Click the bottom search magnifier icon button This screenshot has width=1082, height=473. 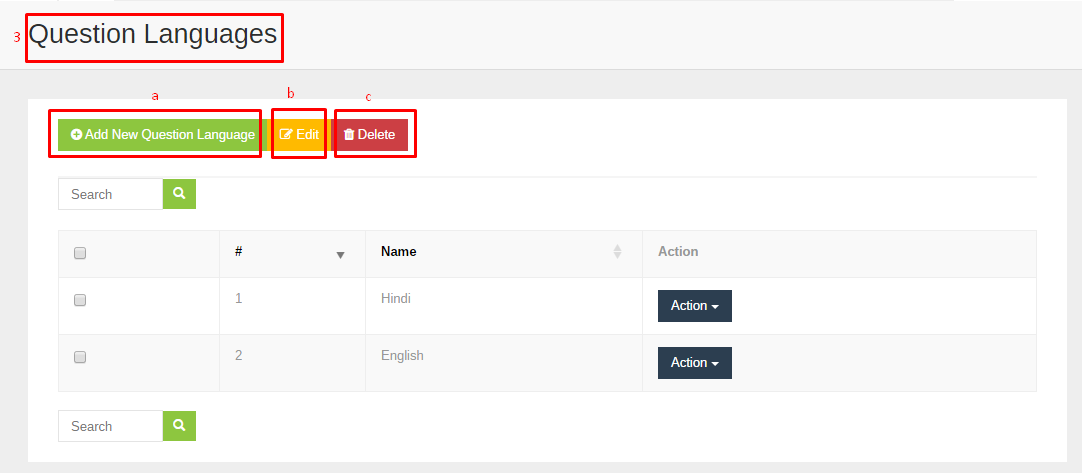tap(179, 426)
